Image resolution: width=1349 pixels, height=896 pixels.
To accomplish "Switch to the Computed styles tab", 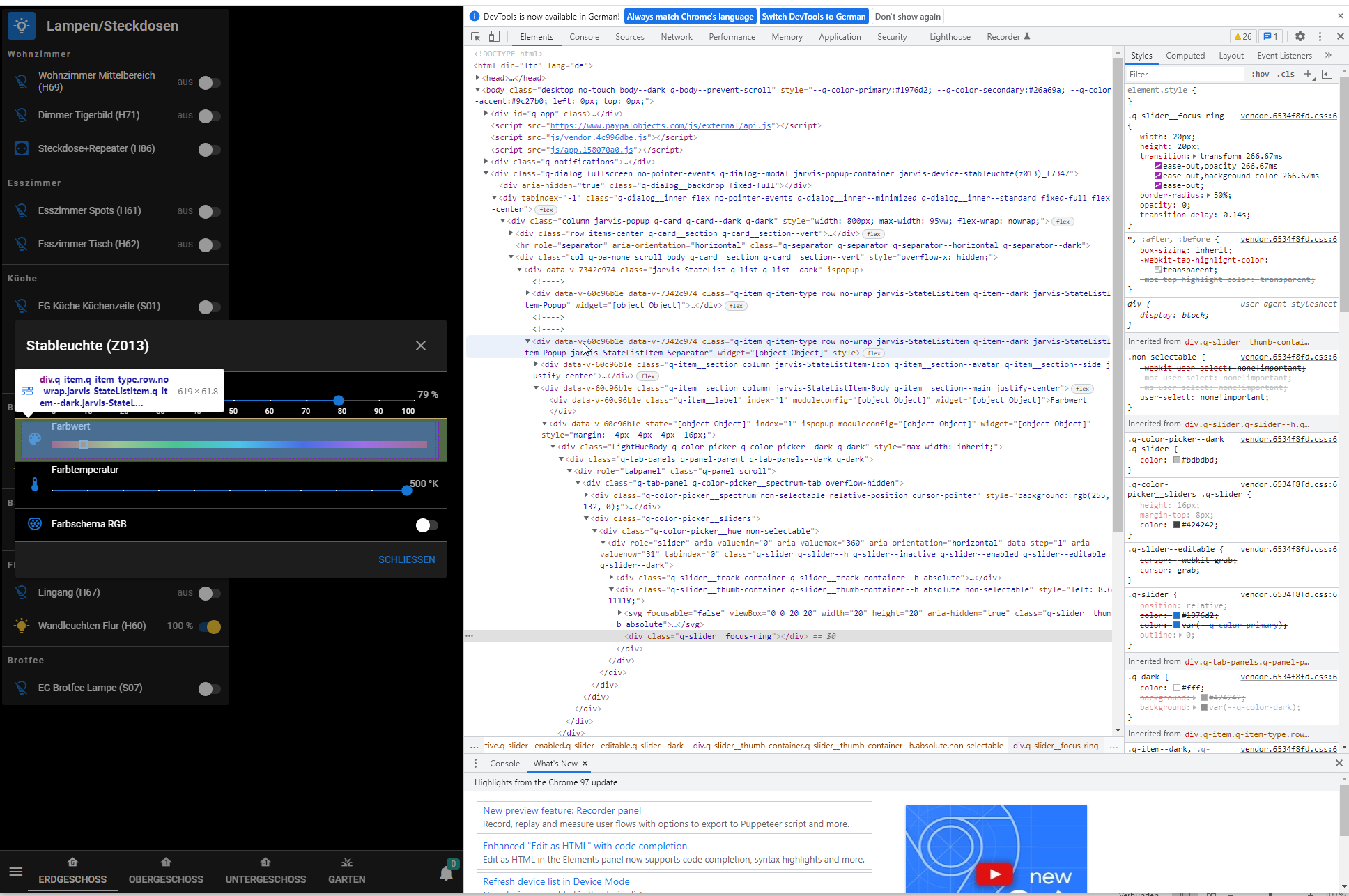I will pyautogui.click(x=1185, y=56).
